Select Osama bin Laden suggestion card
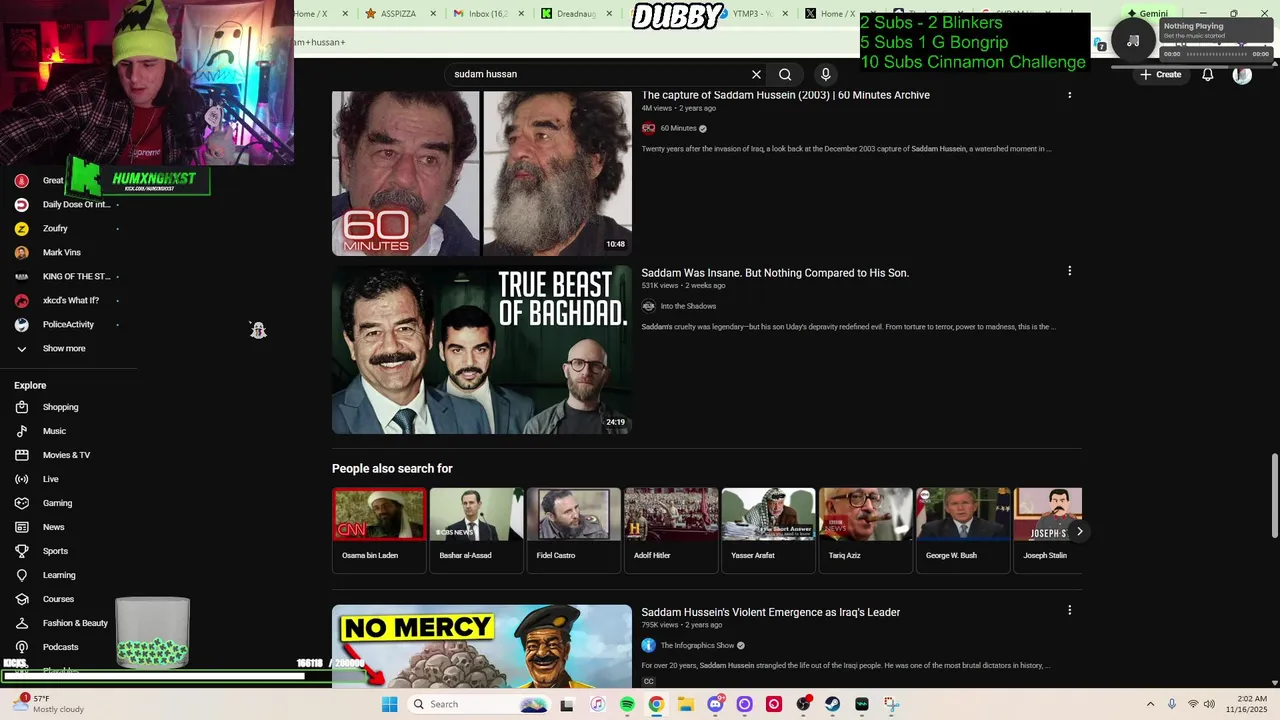Screen dimensions: 1280x720 (379, 529)
